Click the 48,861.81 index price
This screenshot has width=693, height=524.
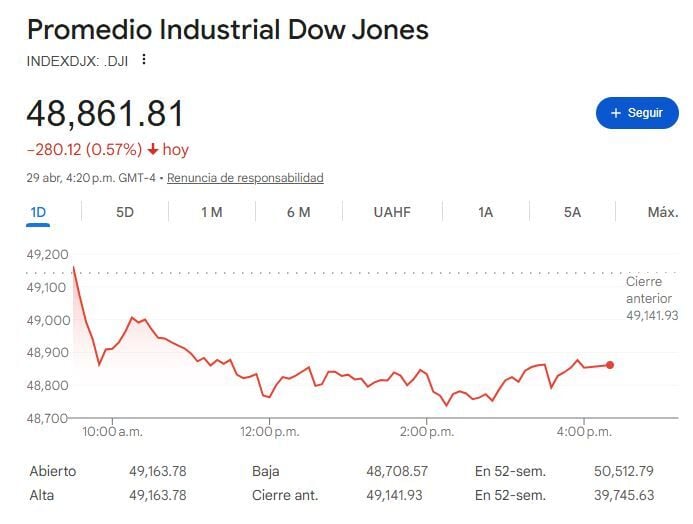[x=105, y=113]
